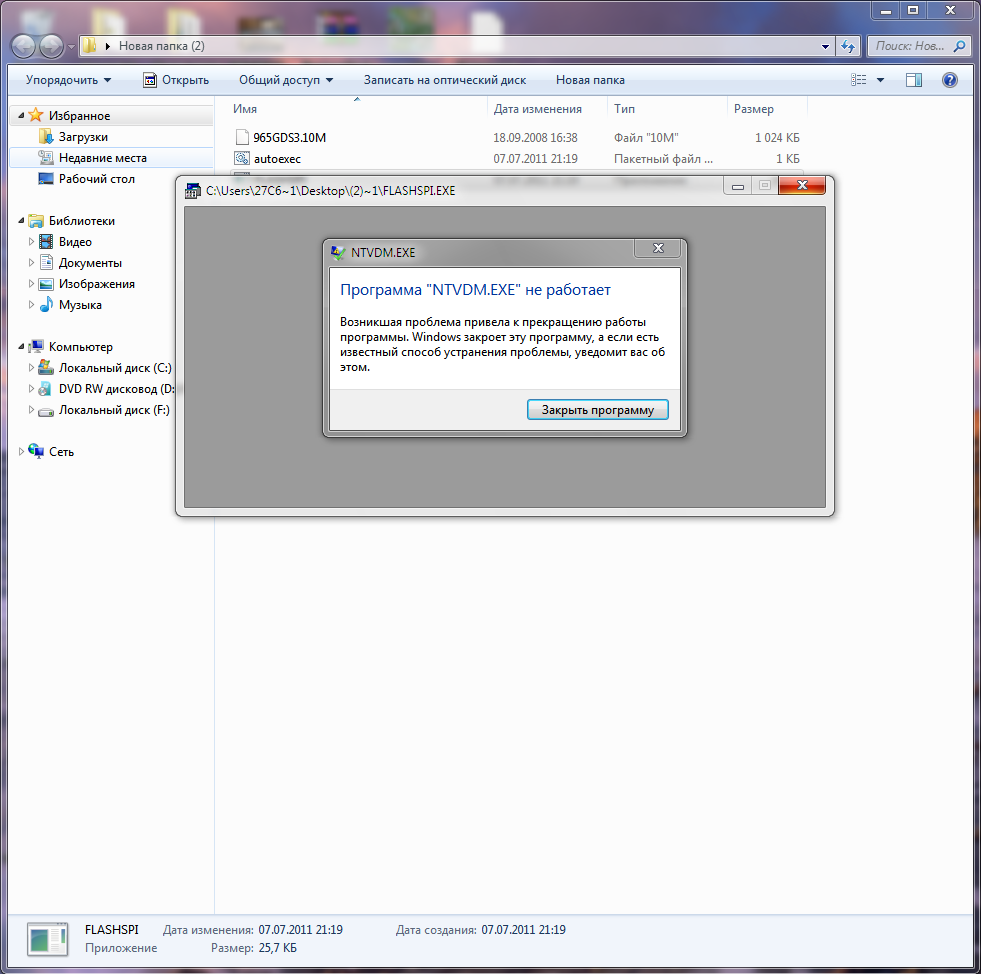
Task: Click the Новая папка toolbar button
Action: tap(590, 80)
